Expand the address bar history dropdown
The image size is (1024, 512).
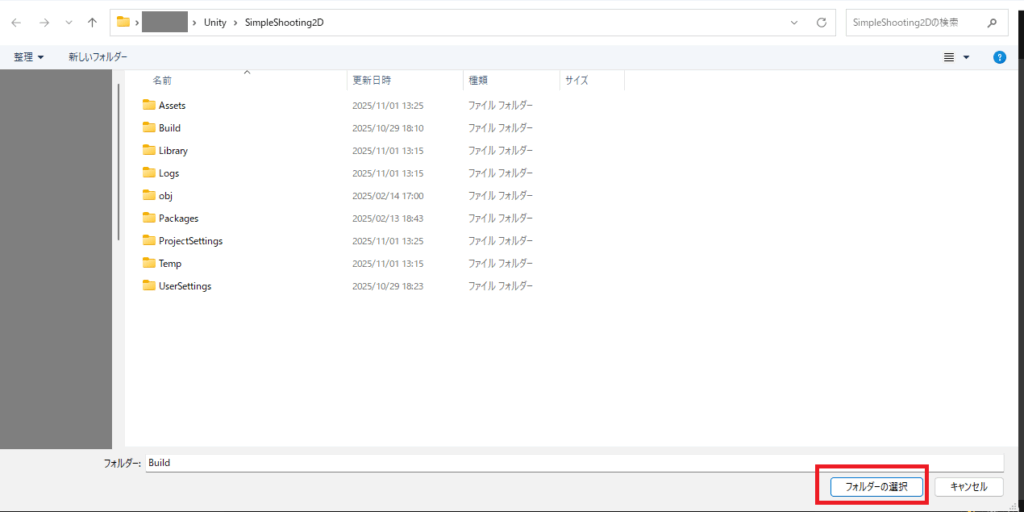794,22
